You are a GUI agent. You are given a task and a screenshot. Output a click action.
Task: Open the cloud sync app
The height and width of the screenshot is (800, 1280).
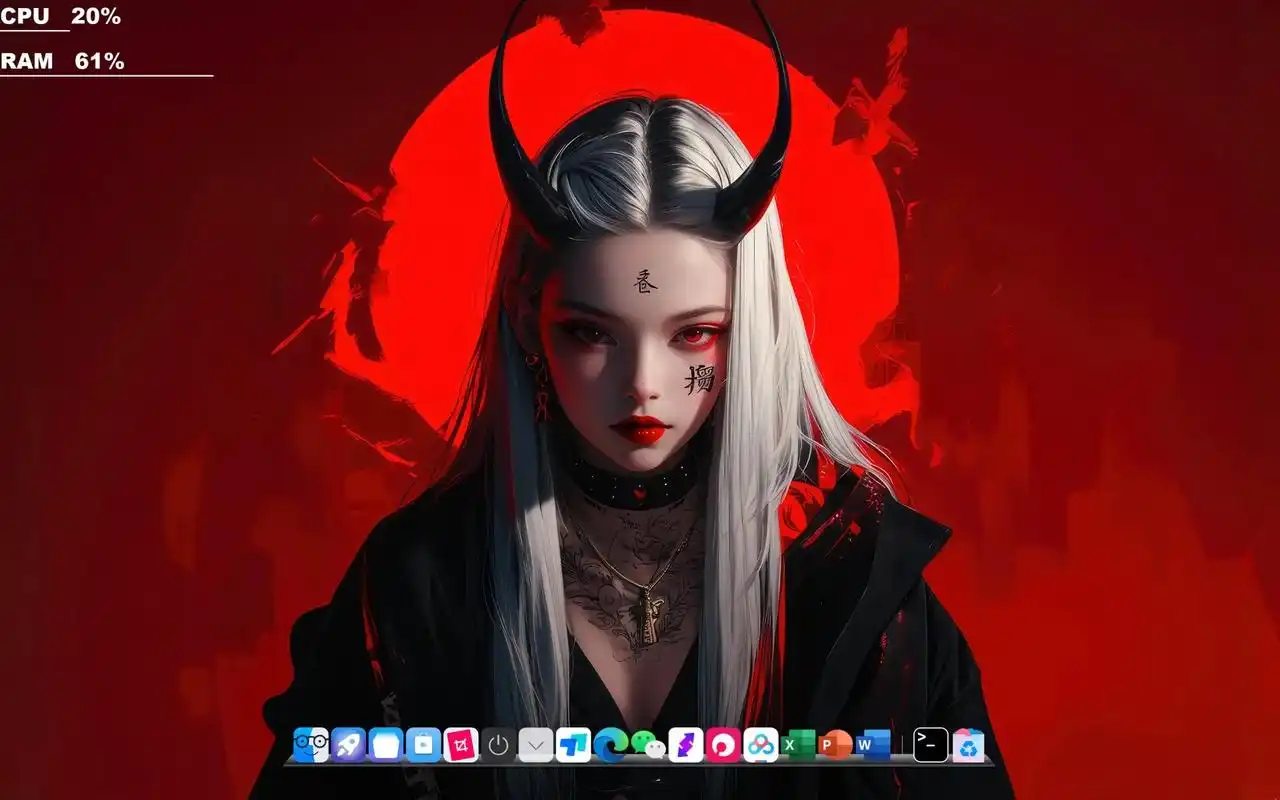click(x=760, y=744)
